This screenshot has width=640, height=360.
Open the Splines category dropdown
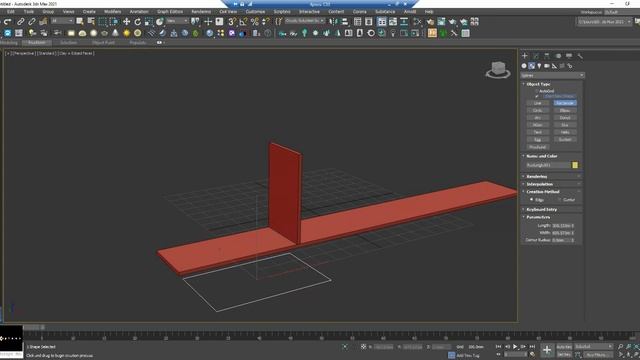552,76
